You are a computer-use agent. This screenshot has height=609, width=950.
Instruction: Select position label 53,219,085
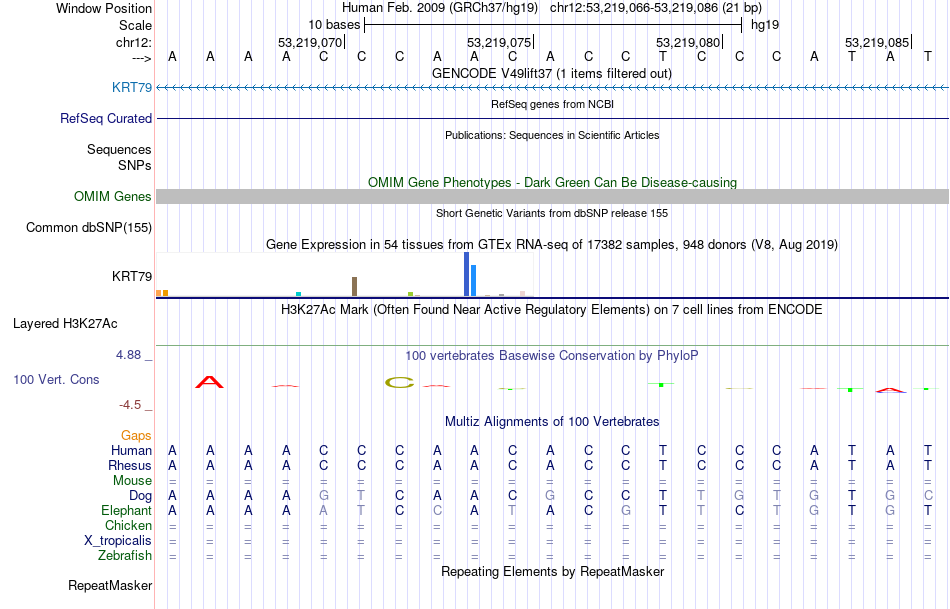(877, 42)
